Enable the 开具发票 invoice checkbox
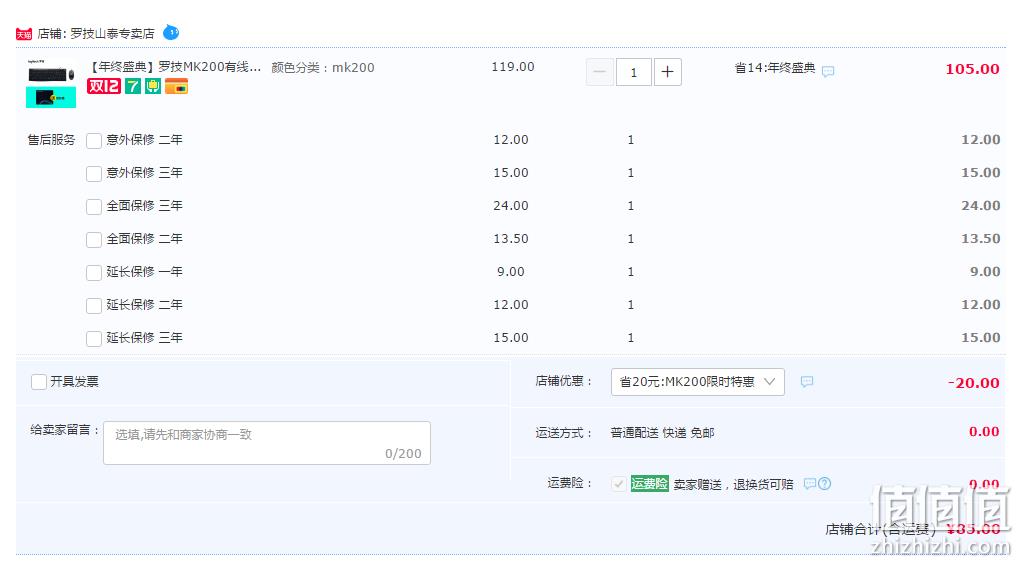The width and height of the screenshot is (1020, 564). pos(39,382)
